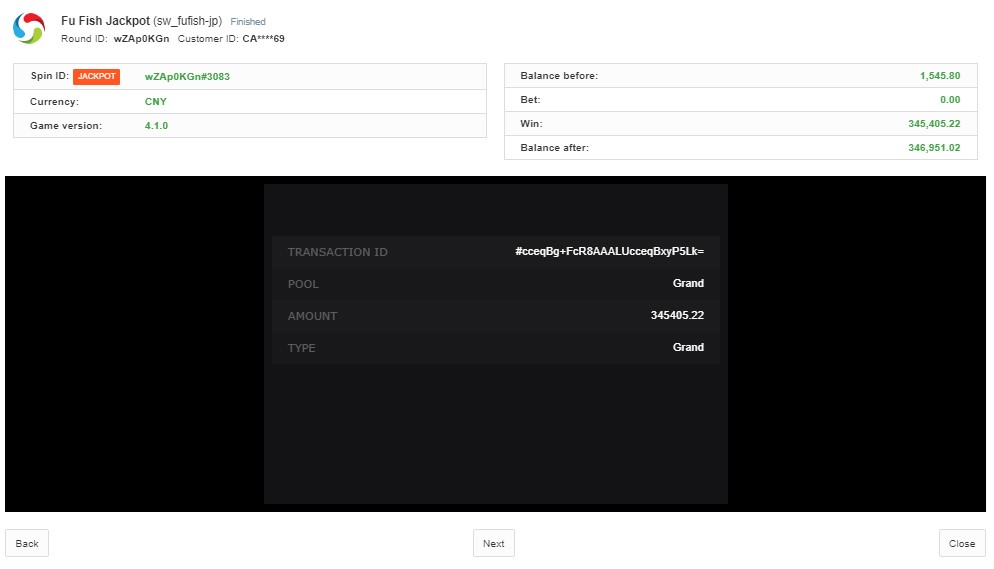Click the Bet label
The width and height of the screenshot is (994, 569).
coord(530,99)
